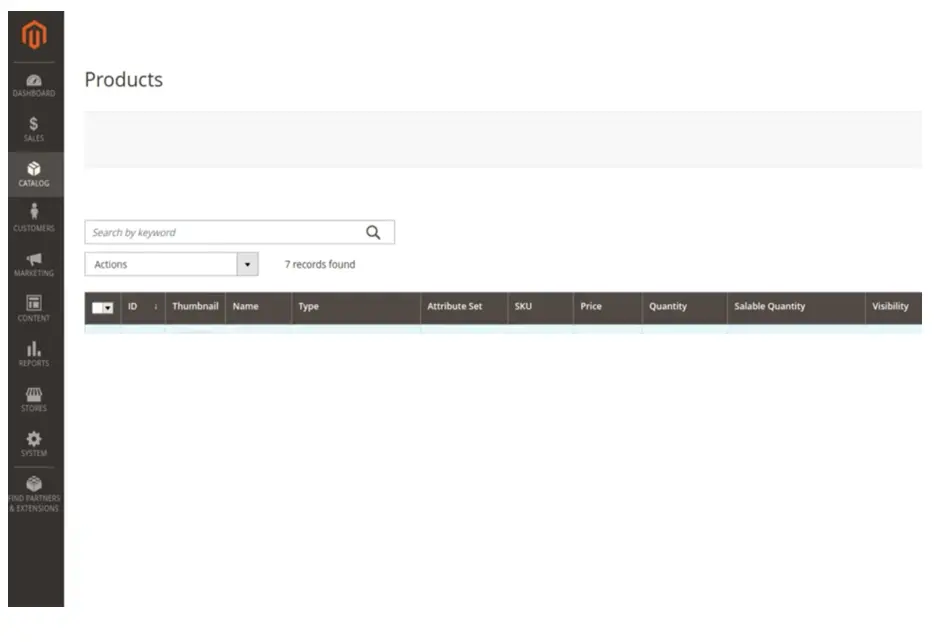Sort by the Type column
Screen dimensions: 952x642
pos(356,307)
